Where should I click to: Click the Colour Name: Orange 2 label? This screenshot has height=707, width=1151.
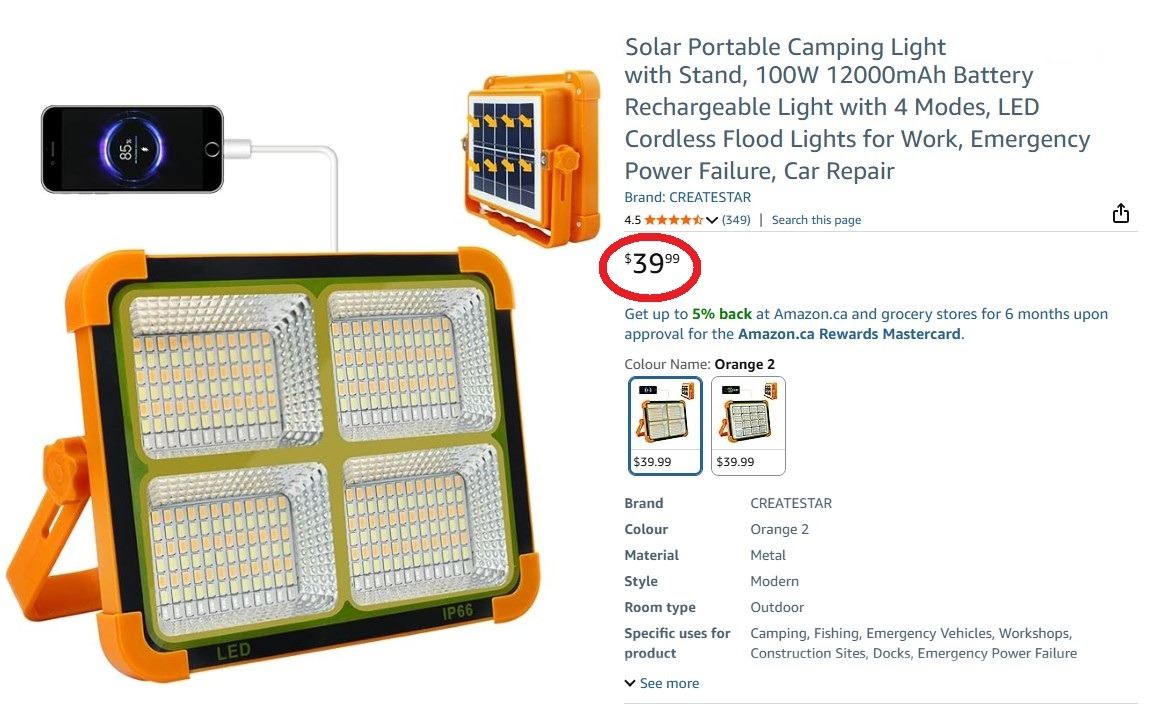pyautogui.click(x=699, y=364)
